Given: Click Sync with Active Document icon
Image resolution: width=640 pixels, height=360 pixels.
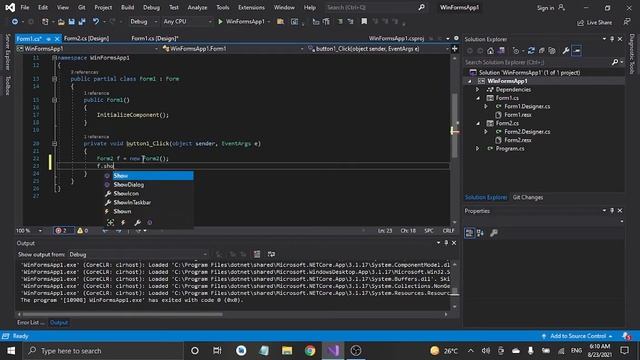Looking at the screenshot, I should click(x=531, y=51).
